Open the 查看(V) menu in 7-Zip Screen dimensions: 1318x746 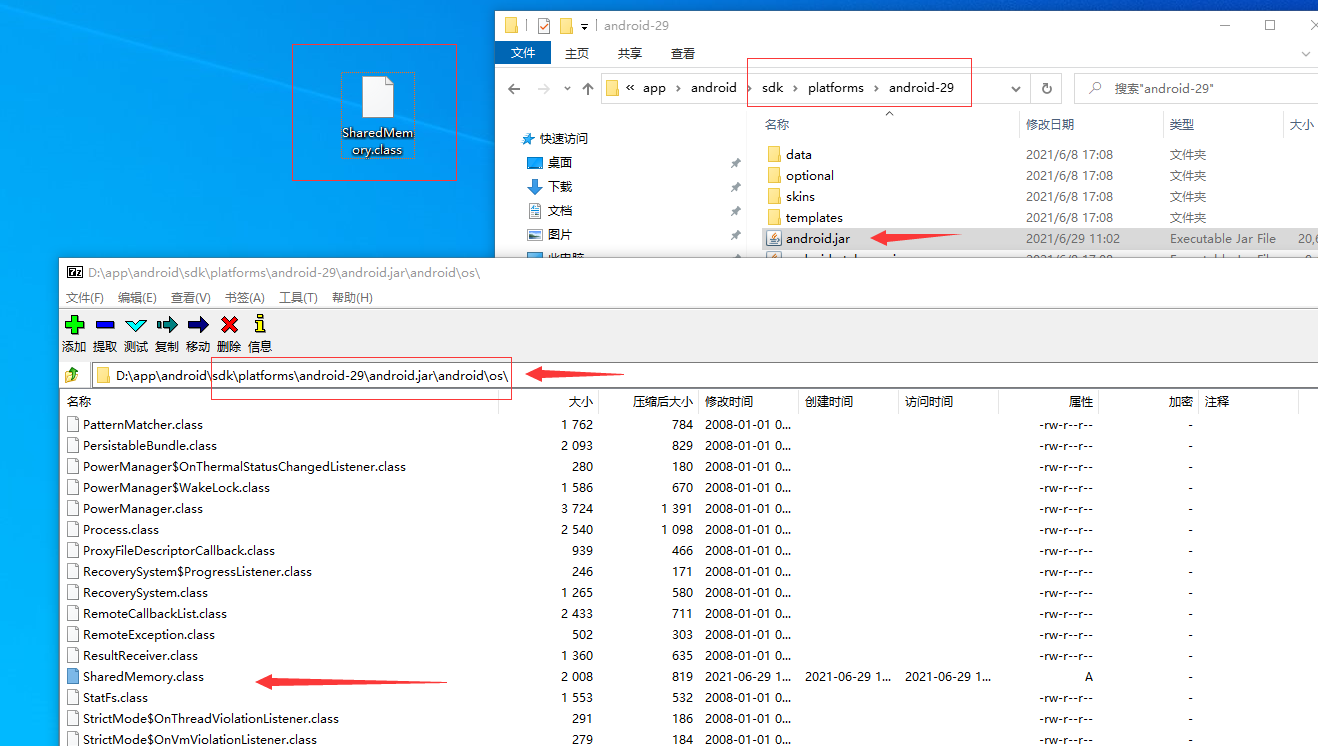(190, 298)
